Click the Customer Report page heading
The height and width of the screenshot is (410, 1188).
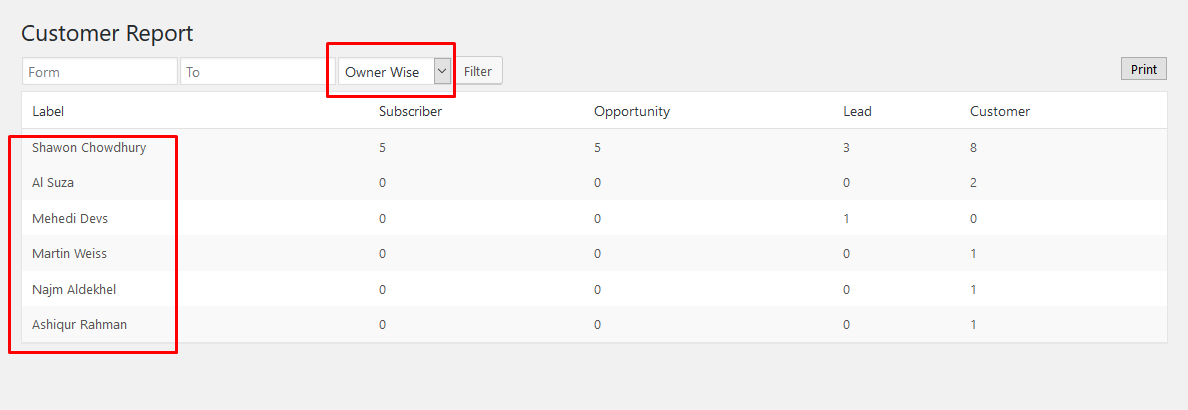pos(107,33)
